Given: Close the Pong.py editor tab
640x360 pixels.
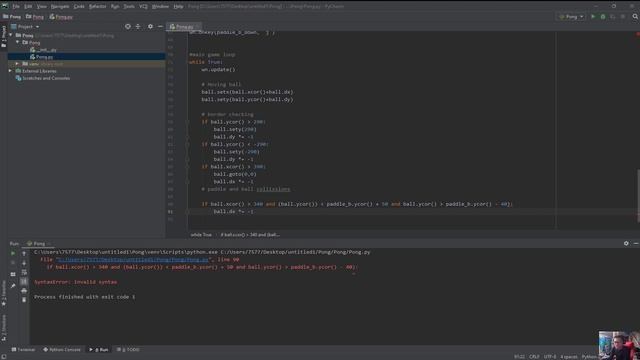Looking at the screenshot, I should [x=198, y=27].
